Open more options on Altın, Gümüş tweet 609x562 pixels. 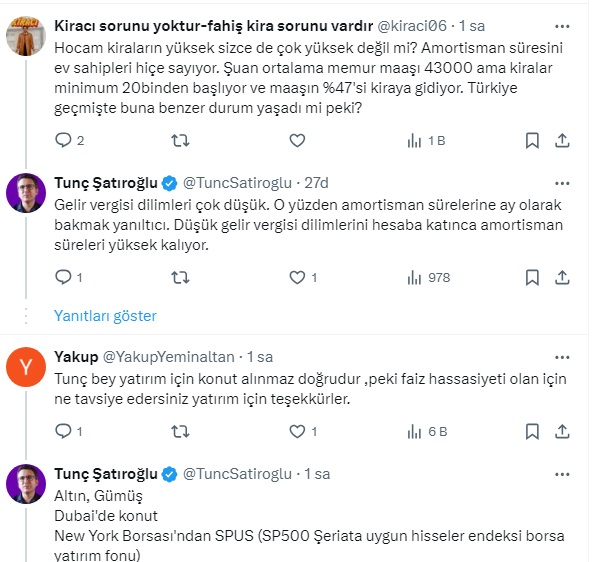point(563,473)
